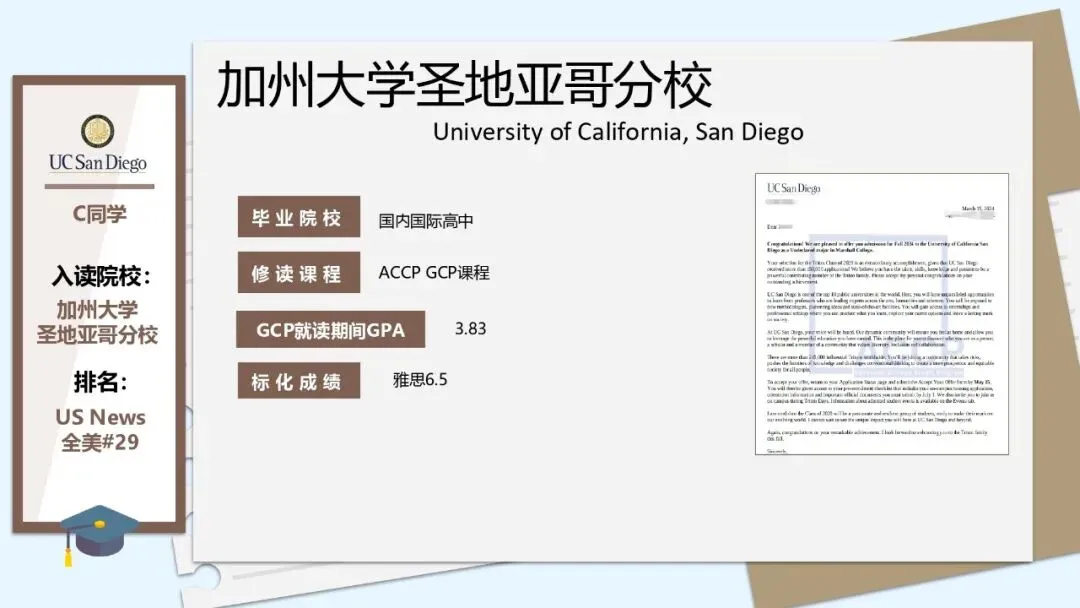Click the 毕业院校 label box
Screen dimensions: 1080x608
tap(299, 217)
